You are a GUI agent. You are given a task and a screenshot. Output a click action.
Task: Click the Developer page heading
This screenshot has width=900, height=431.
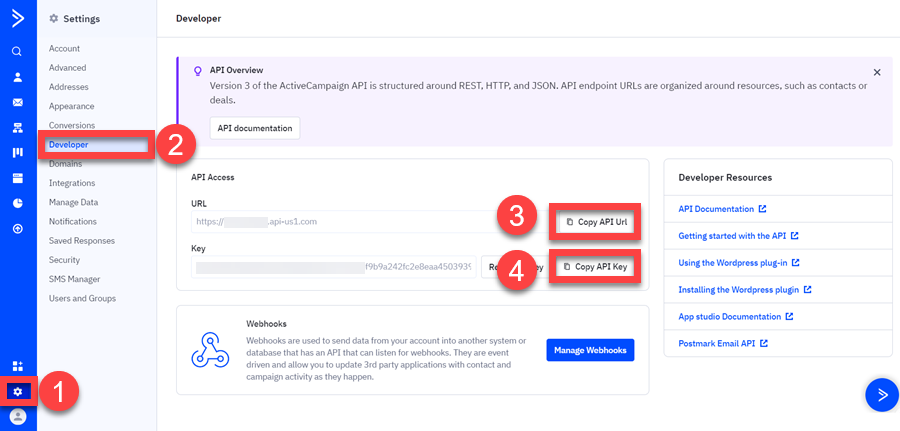tap(199, 19)
